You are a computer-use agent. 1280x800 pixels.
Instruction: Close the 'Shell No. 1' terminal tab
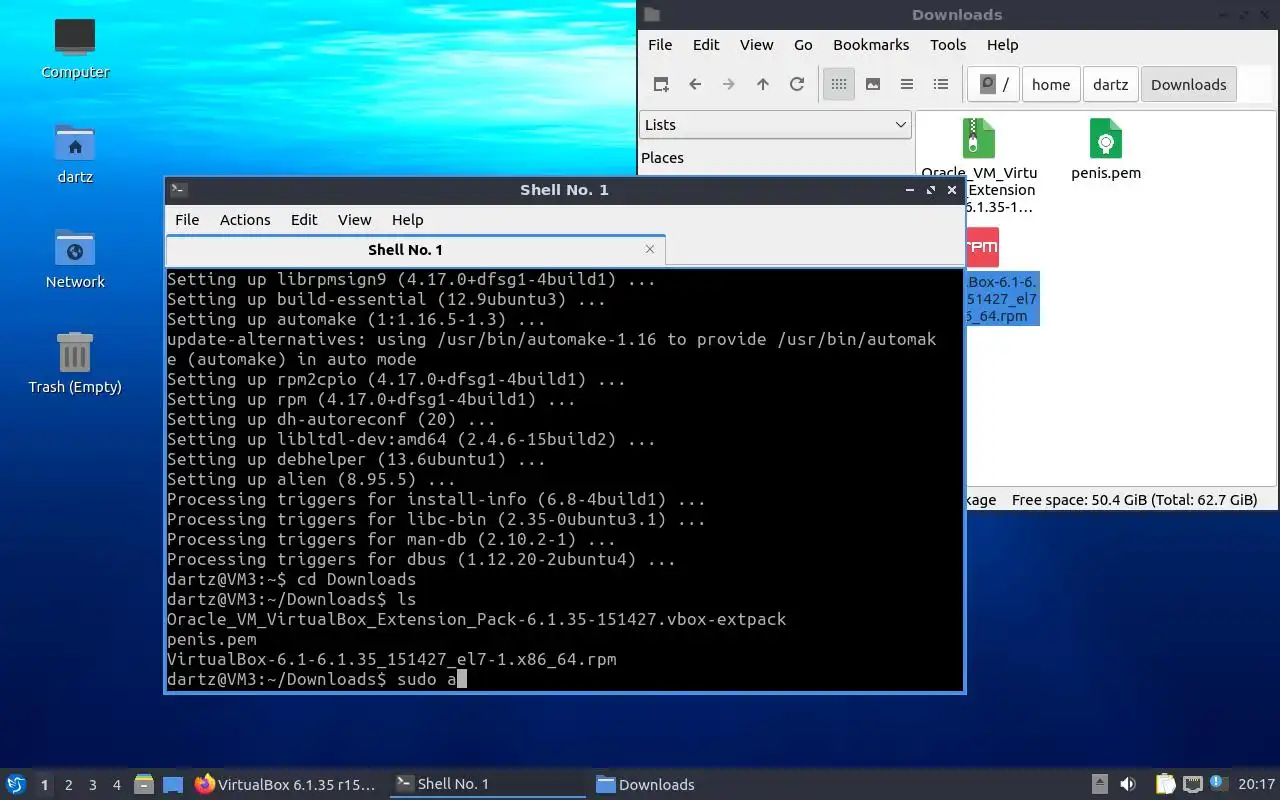coord(650,249)
